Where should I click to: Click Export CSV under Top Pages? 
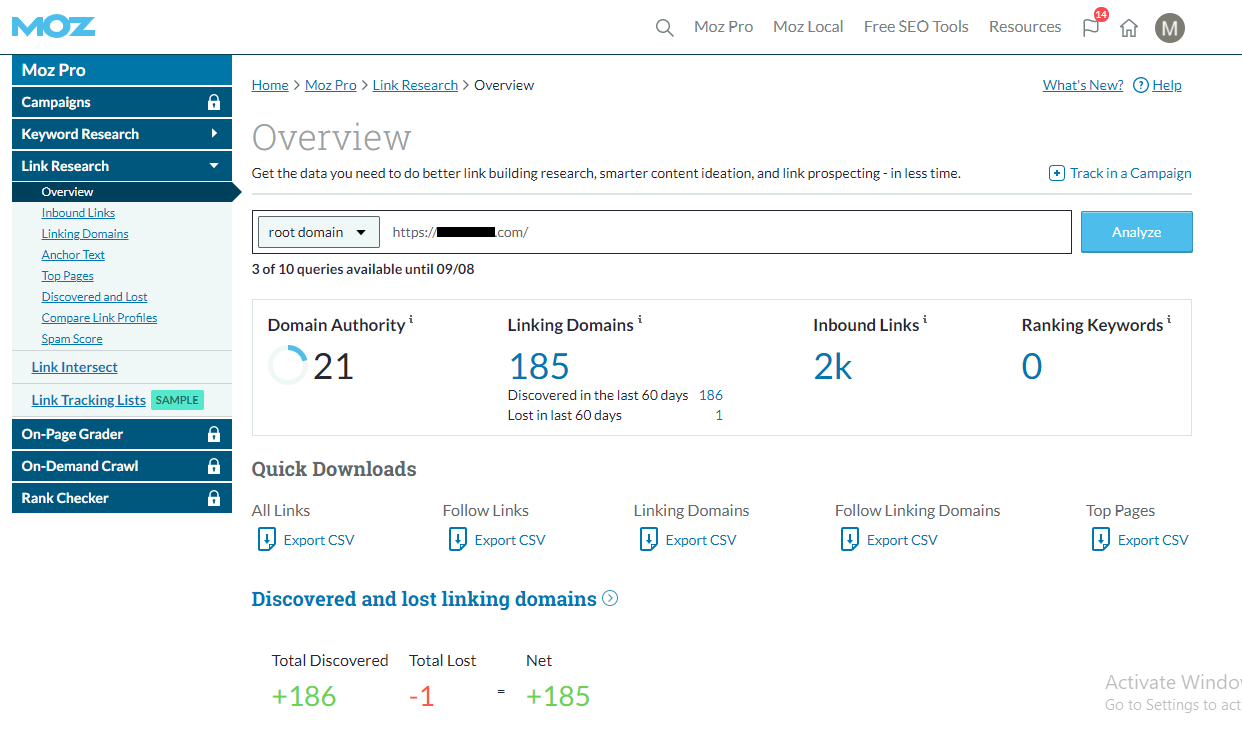1153,540
